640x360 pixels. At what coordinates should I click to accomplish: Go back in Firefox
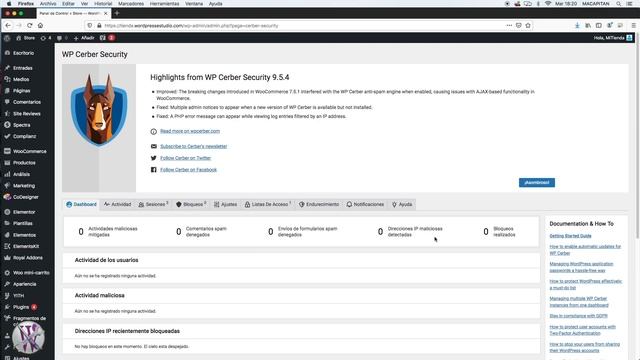(x=8, y=25)
